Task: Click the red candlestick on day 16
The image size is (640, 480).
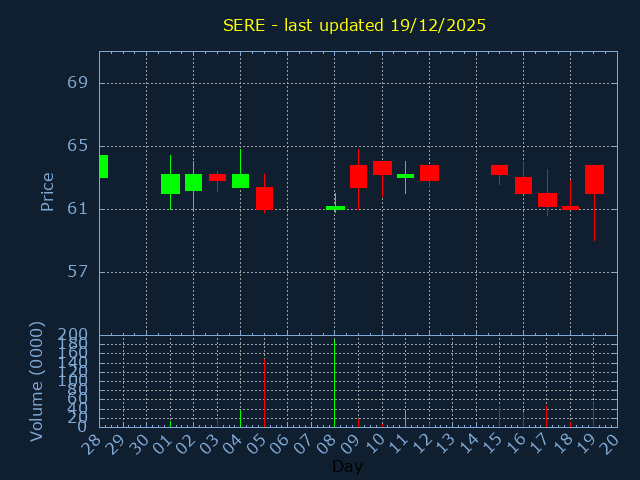Action: click(x=523, y=185)
